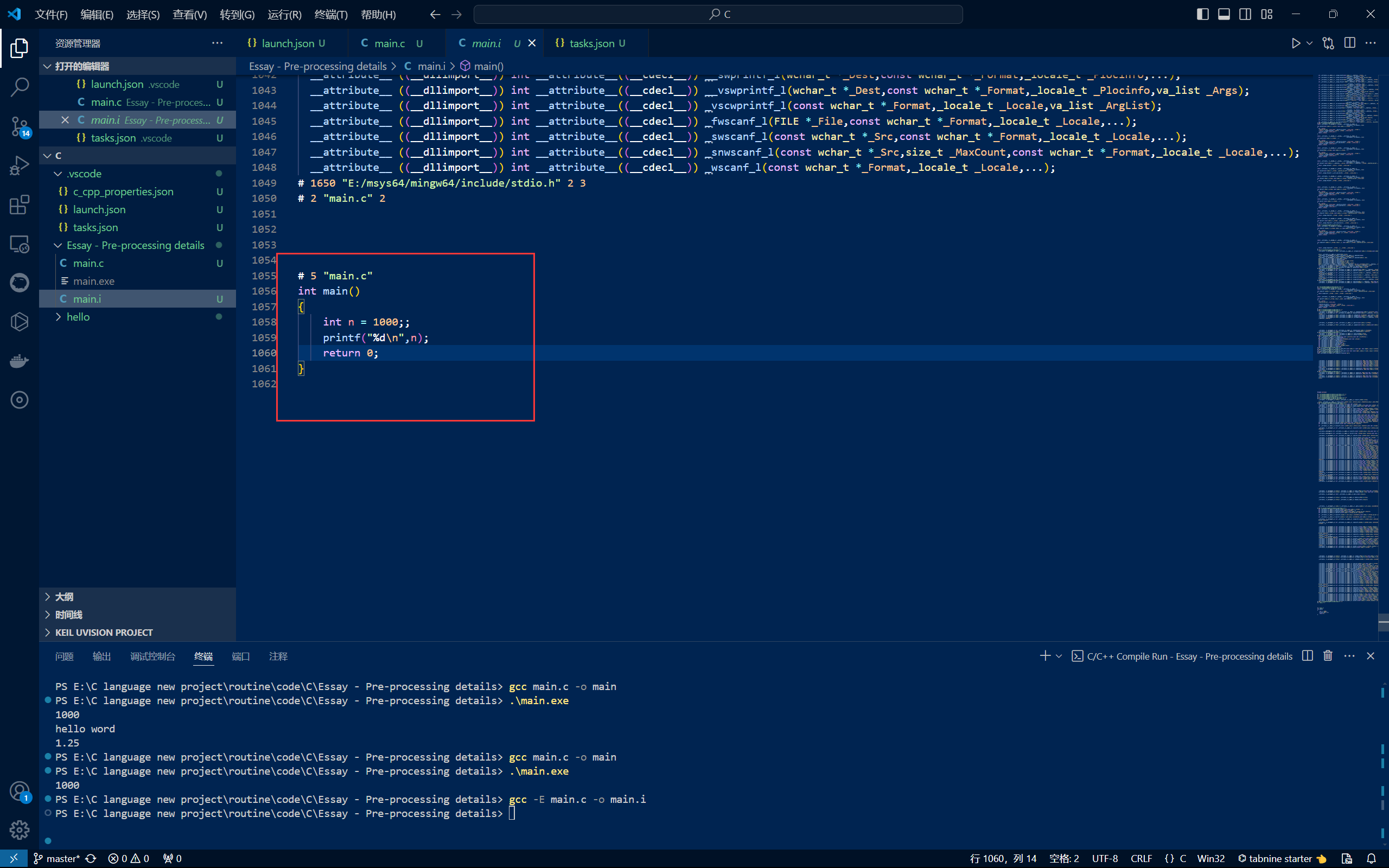Open the 查看(V) menu
The width and height of the screenshot is (1389, 868).
(x=189, y=14)
